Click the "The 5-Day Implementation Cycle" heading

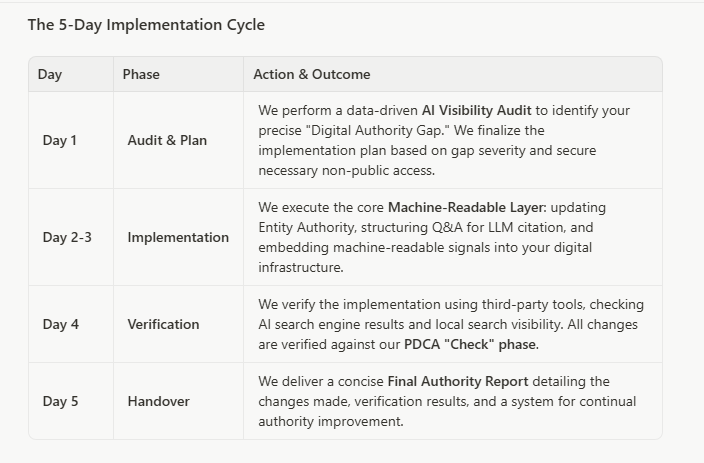tap(146, 25)
